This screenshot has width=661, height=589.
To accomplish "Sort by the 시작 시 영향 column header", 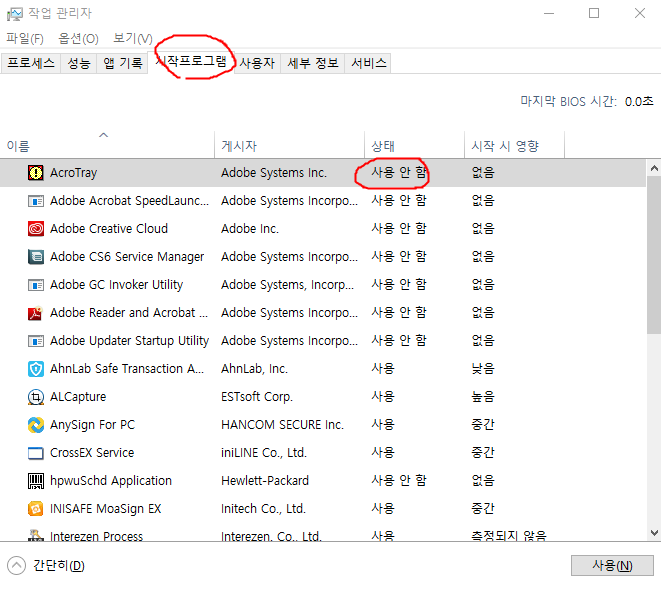I will (x=514, y=145).
